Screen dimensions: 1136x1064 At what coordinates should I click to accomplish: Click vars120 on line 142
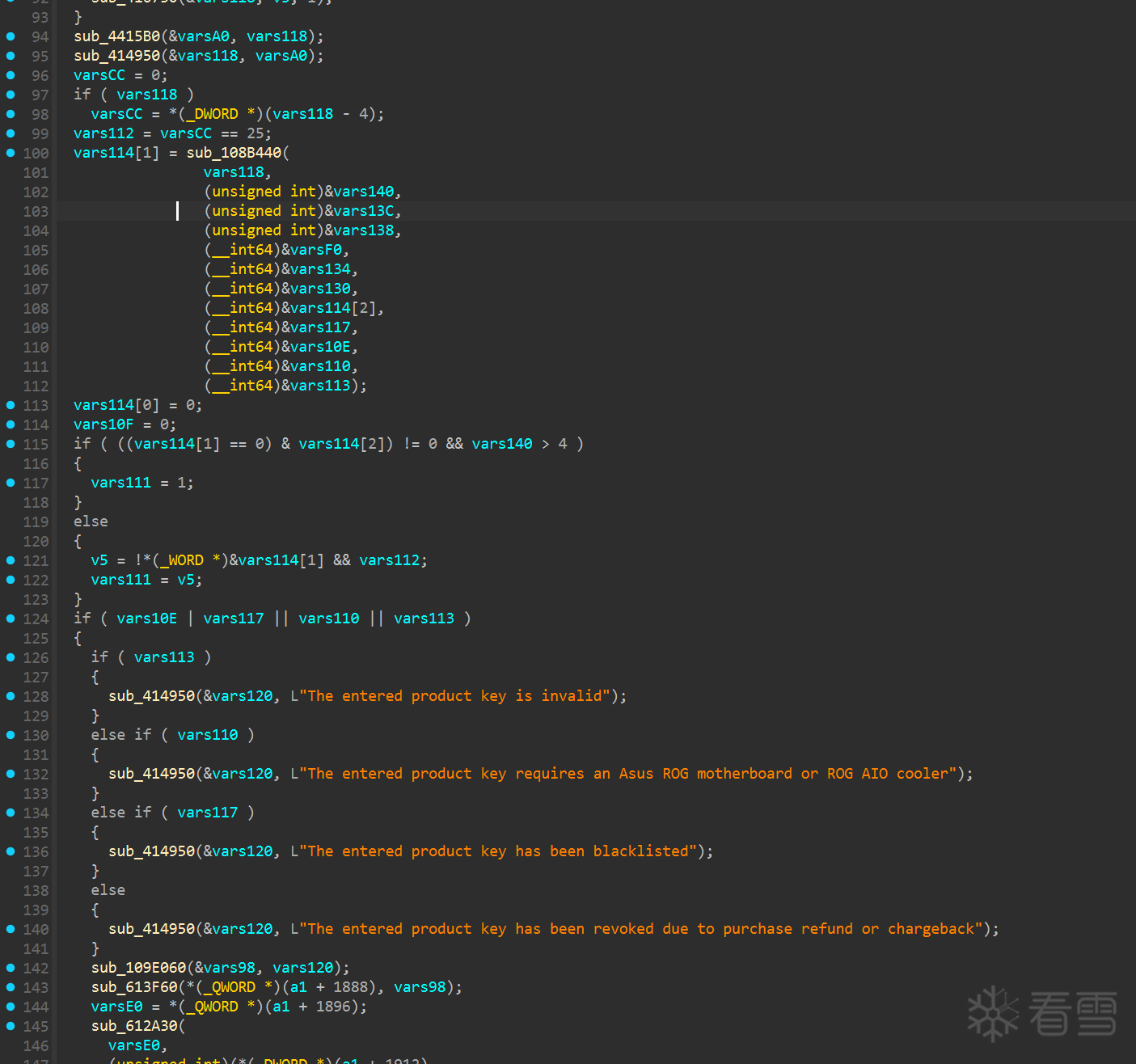(x=303, y=968)
